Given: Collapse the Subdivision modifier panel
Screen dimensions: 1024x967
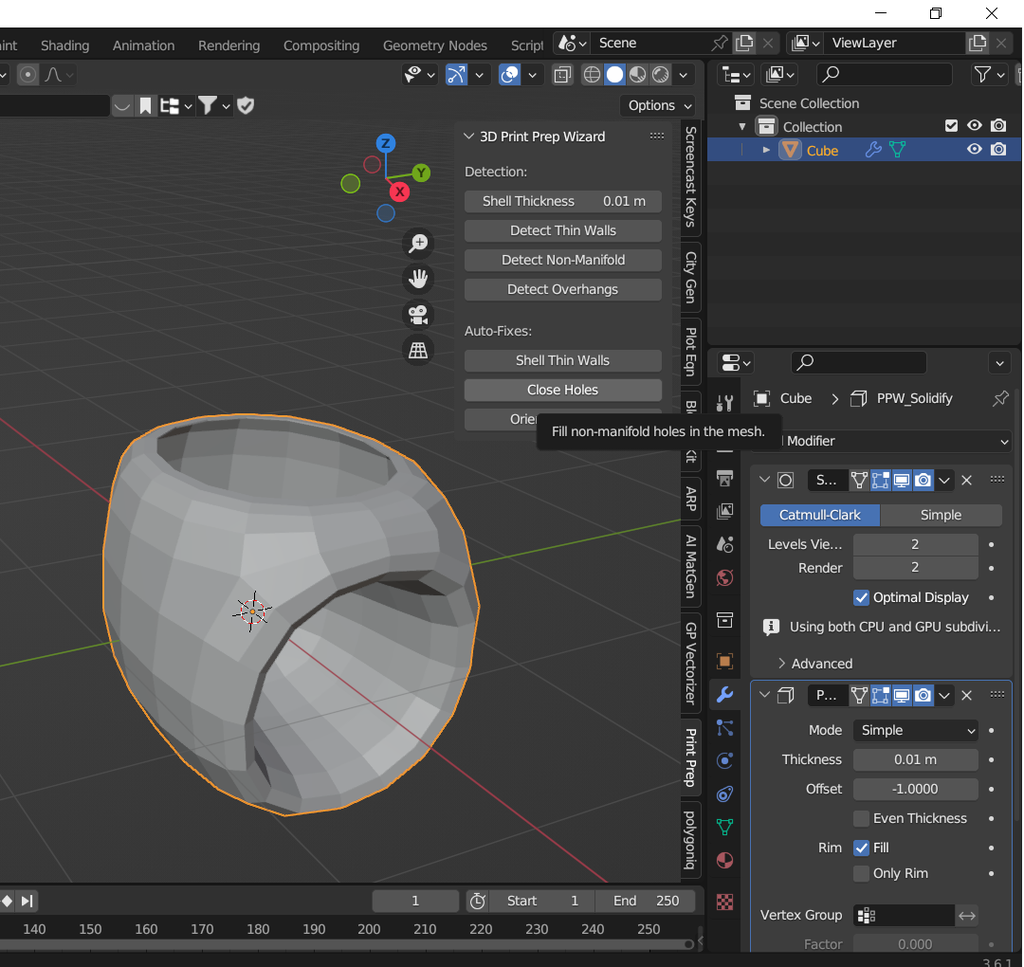Looking at the screenshot, I should (764, 480).
